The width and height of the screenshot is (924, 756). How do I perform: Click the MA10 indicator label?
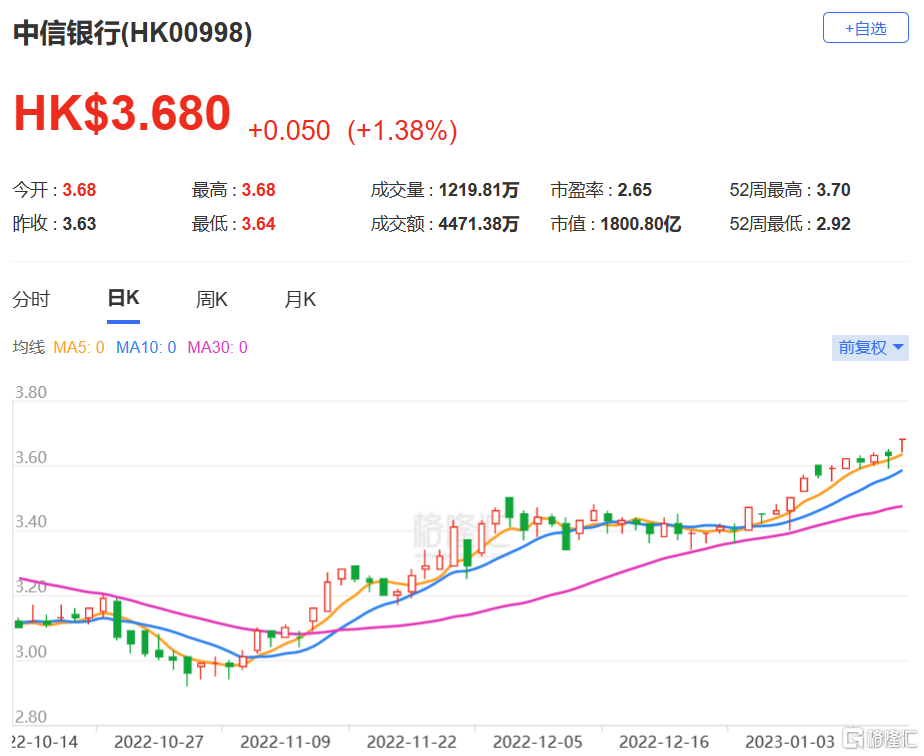tap(146, 348)
